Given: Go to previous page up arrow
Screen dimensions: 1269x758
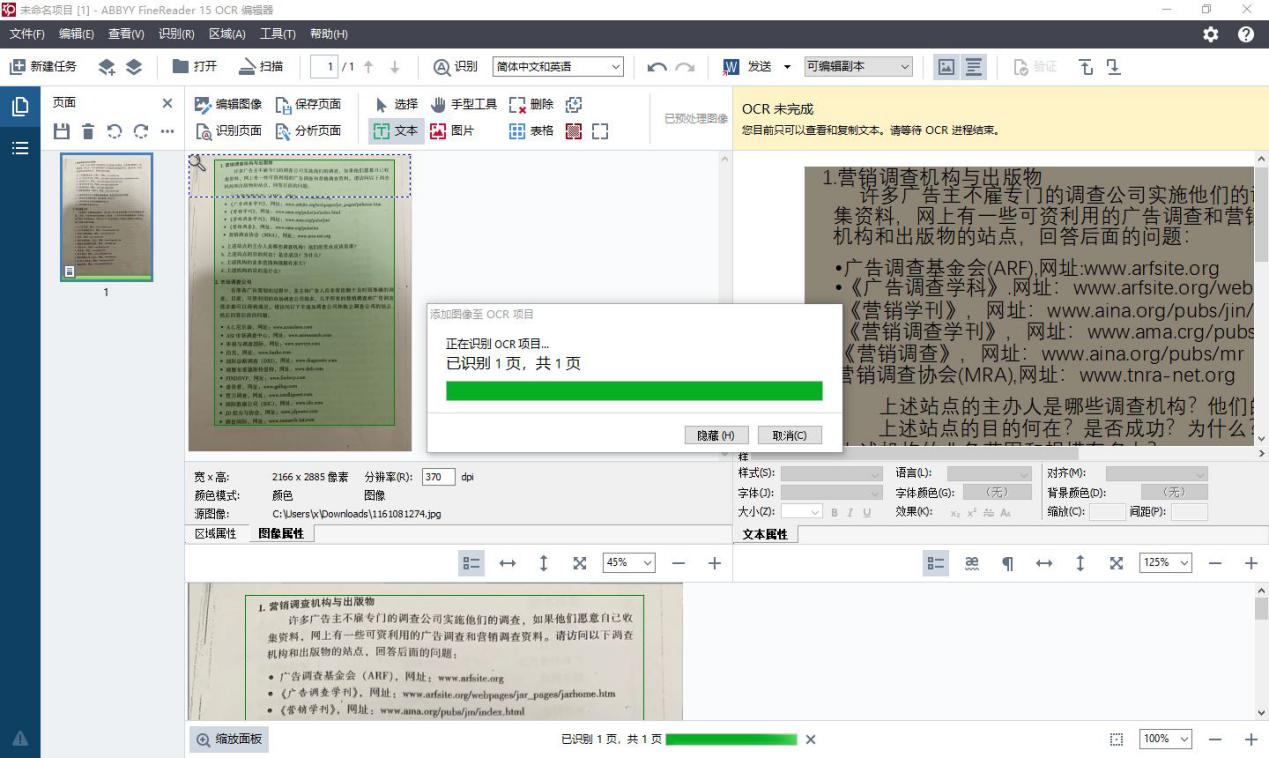Looking at the screenshot, I should point(368,67).
